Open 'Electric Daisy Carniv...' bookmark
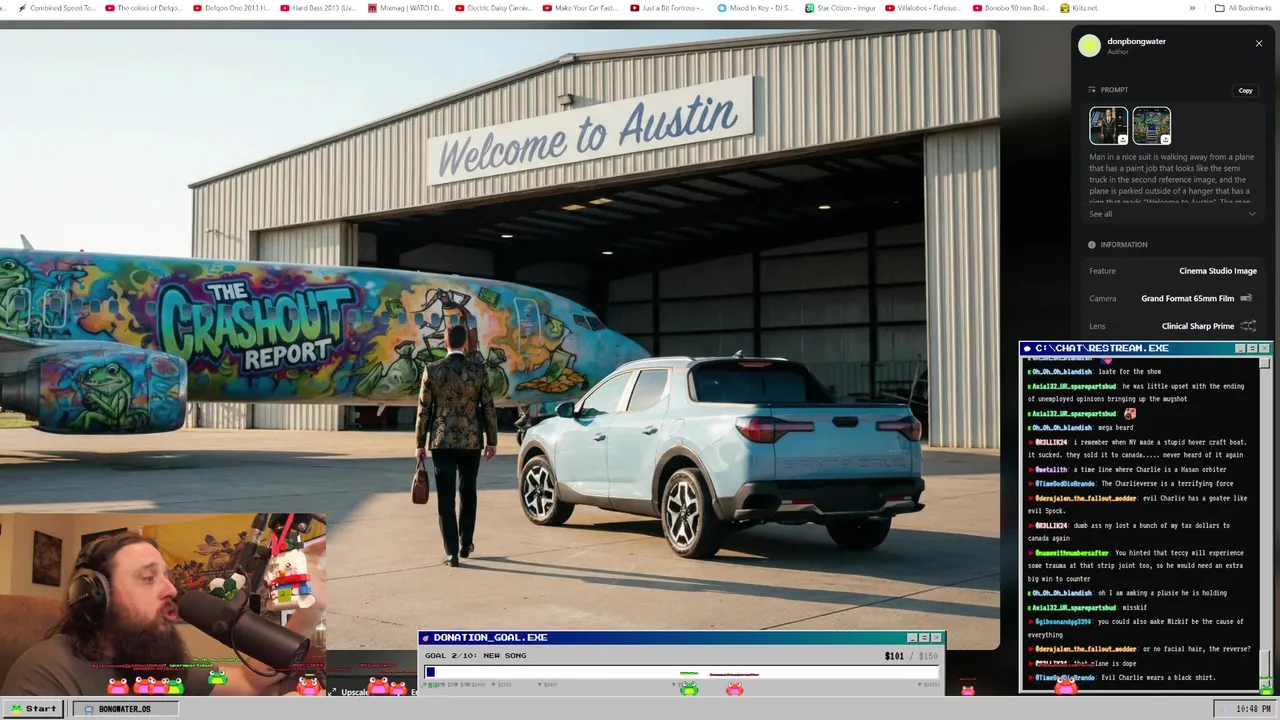The height and width of the screenshot is (720, 1280). point(493,8)
